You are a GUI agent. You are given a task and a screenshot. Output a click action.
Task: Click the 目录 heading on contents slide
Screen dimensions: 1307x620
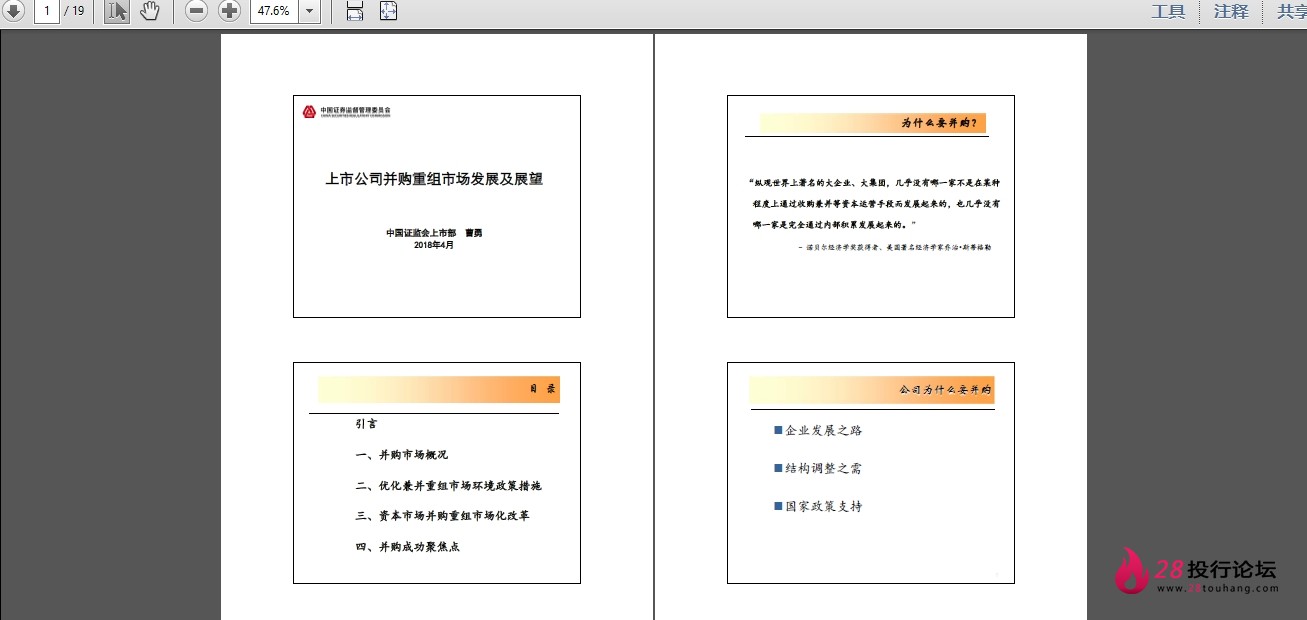pos(542,389)
